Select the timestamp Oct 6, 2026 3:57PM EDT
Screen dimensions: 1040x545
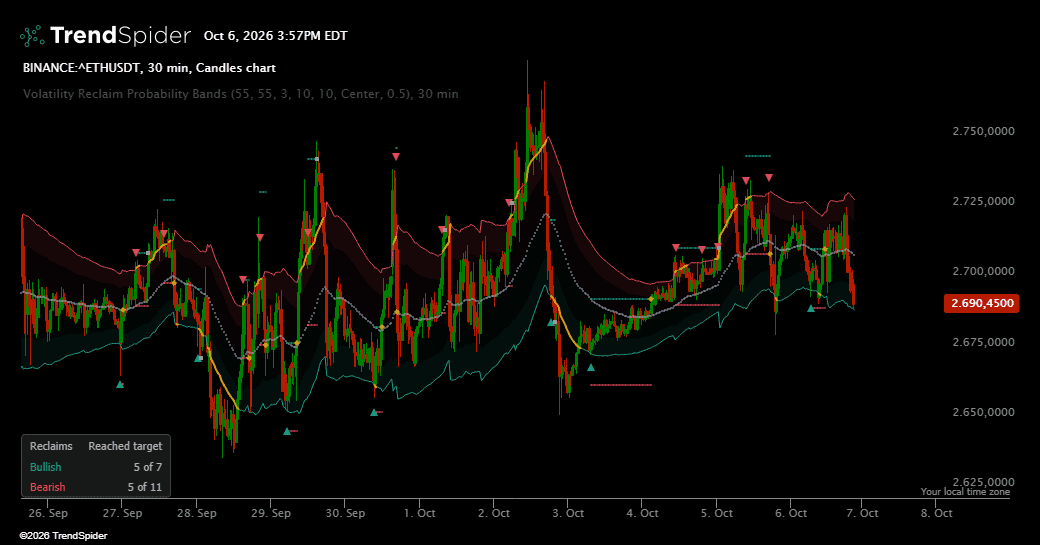[x=275, y=36]
